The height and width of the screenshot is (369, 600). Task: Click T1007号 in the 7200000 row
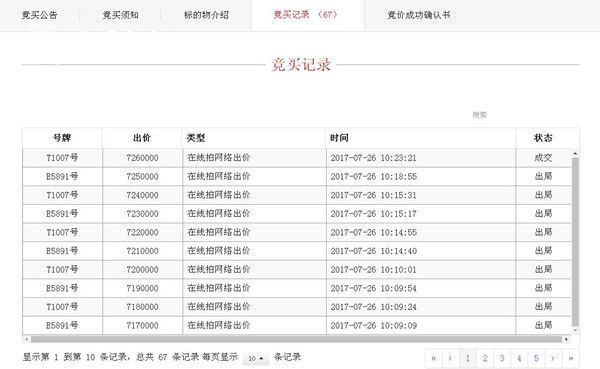[62, 269]
